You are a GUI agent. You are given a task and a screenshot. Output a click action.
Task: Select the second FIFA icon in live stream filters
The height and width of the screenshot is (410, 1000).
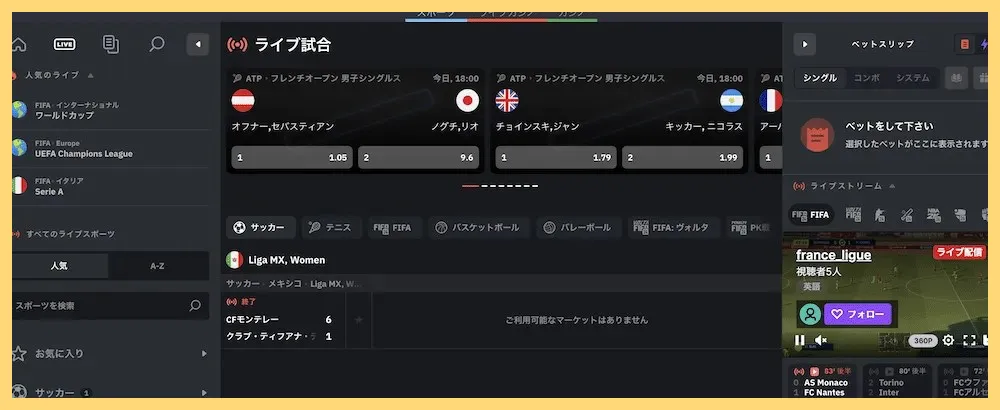[854, 215]
